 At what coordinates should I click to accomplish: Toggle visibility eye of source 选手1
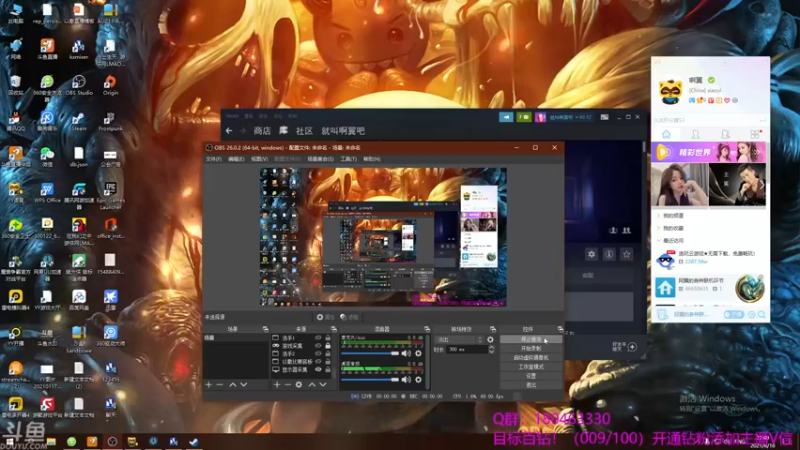pyautogui.click(x=318, y=338)
